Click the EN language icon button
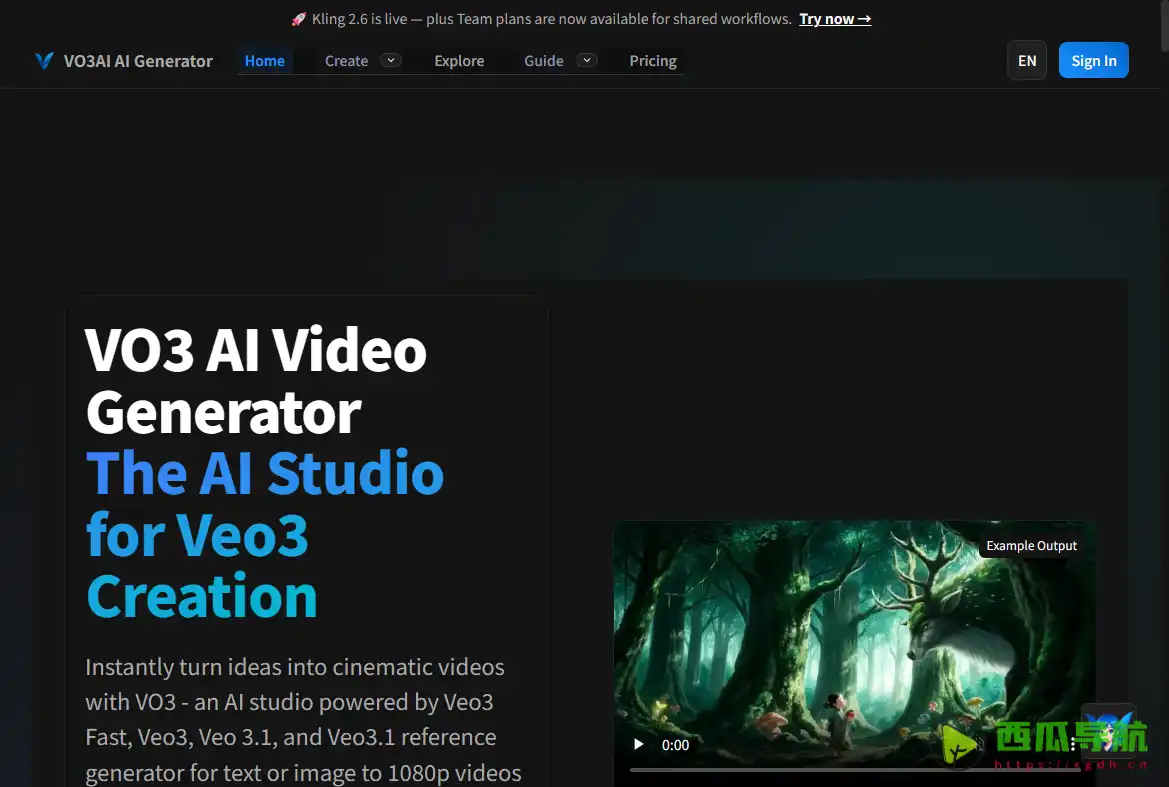 (x=1027, y=60)
